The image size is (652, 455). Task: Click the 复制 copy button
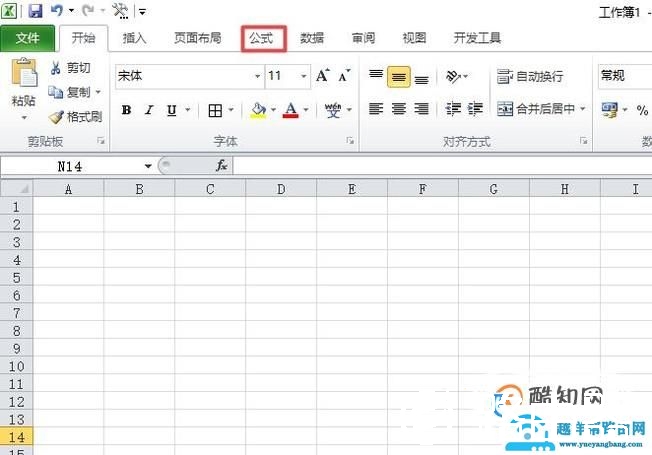pos(69,92)
